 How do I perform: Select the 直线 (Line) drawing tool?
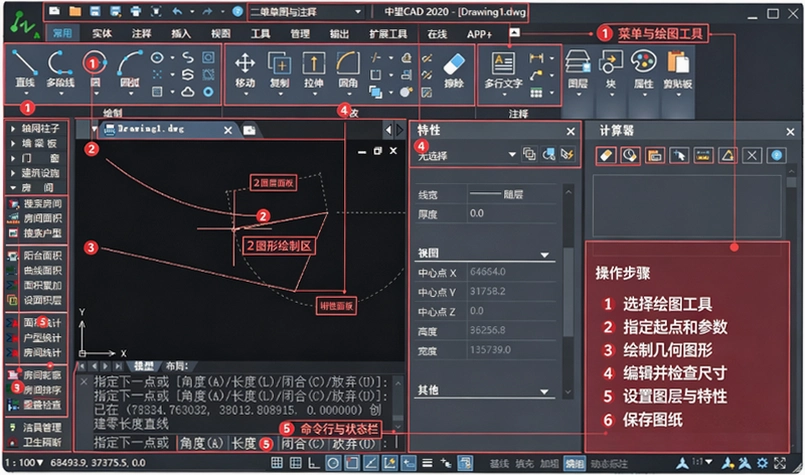click(24, 68)
